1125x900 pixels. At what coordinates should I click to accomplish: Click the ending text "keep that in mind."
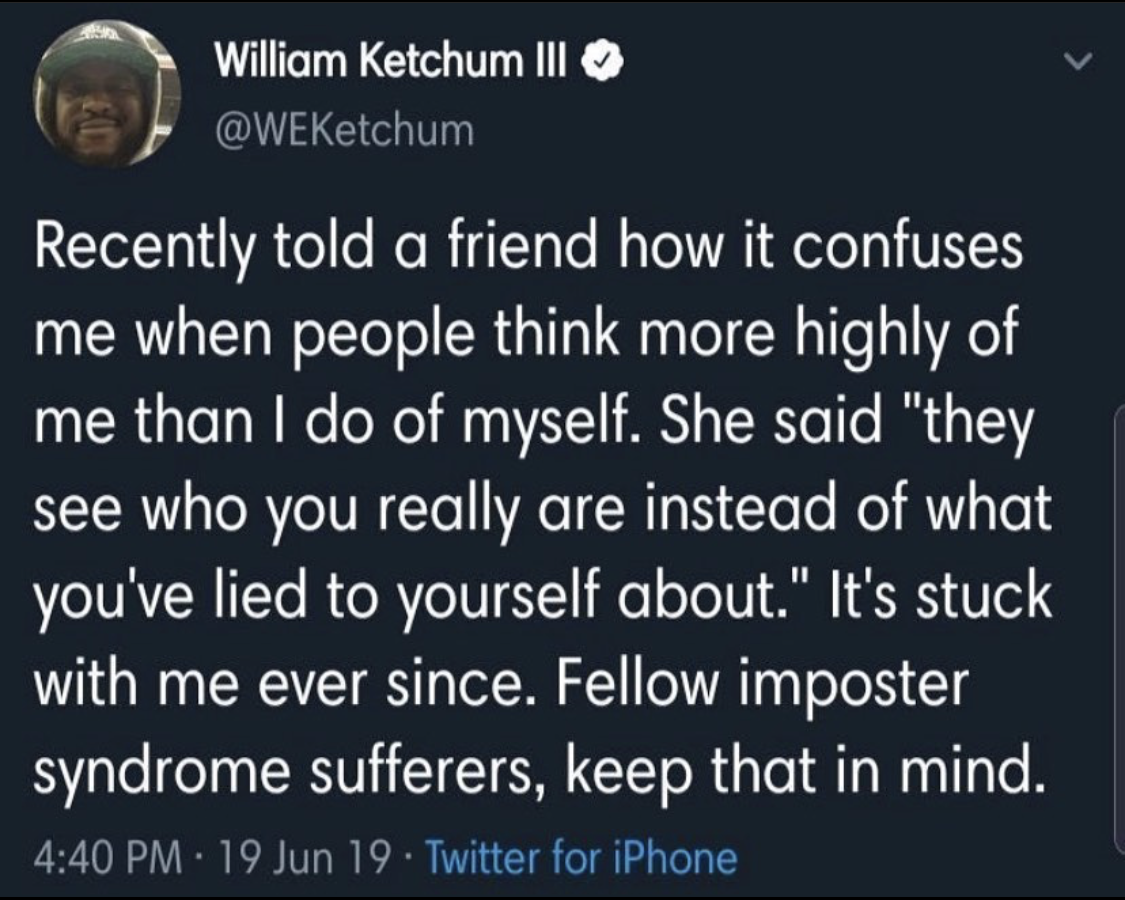798,771
